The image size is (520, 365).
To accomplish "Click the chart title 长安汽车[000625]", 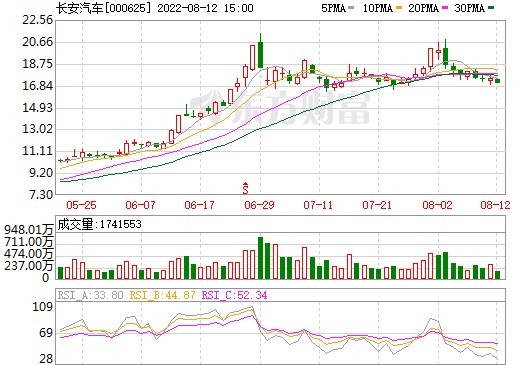I will (104, 8).
